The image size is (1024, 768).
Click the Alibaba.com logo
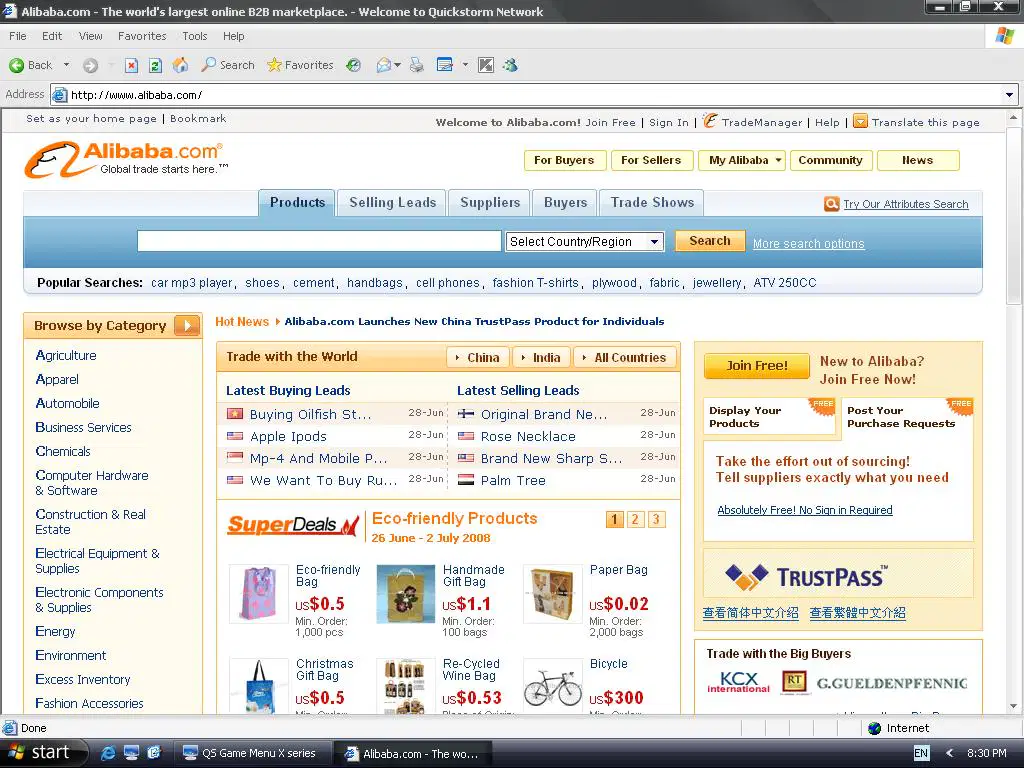point(126,159)
